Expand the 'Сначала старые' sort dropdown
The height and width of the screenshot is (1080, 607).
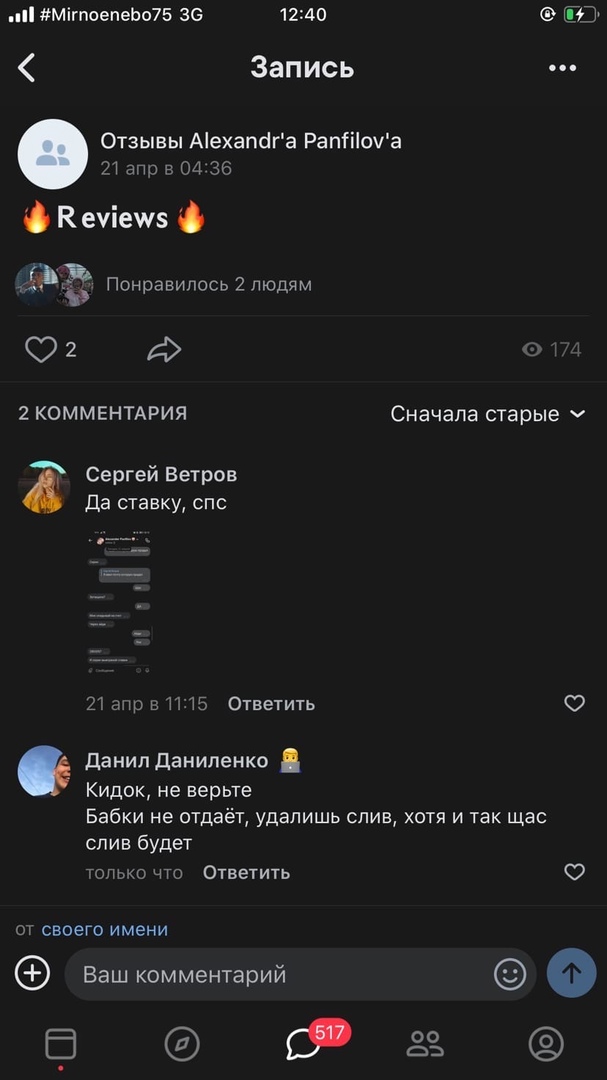tap(487, 414)
